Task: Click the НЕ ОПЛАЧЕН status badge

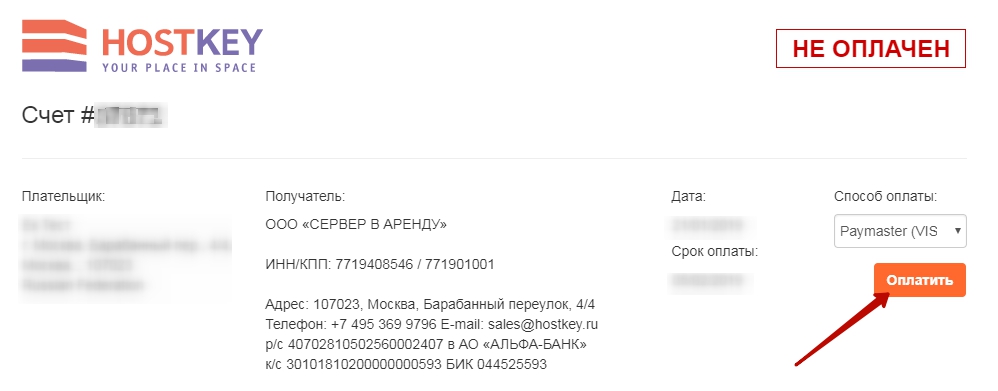Action: coord(871,48)
